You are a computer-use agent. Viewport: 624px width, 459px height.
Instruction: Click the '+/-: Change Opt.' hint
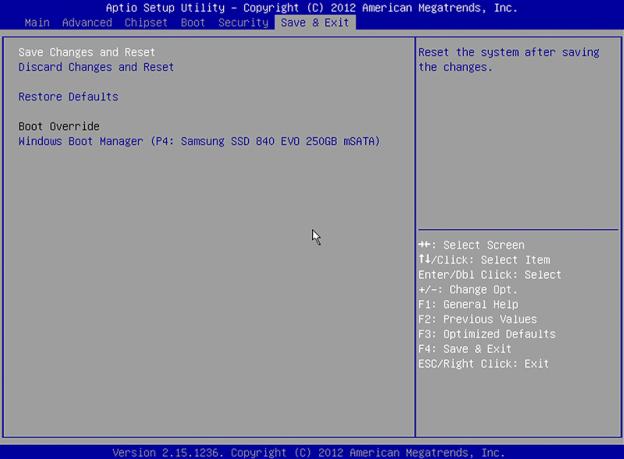468,289
